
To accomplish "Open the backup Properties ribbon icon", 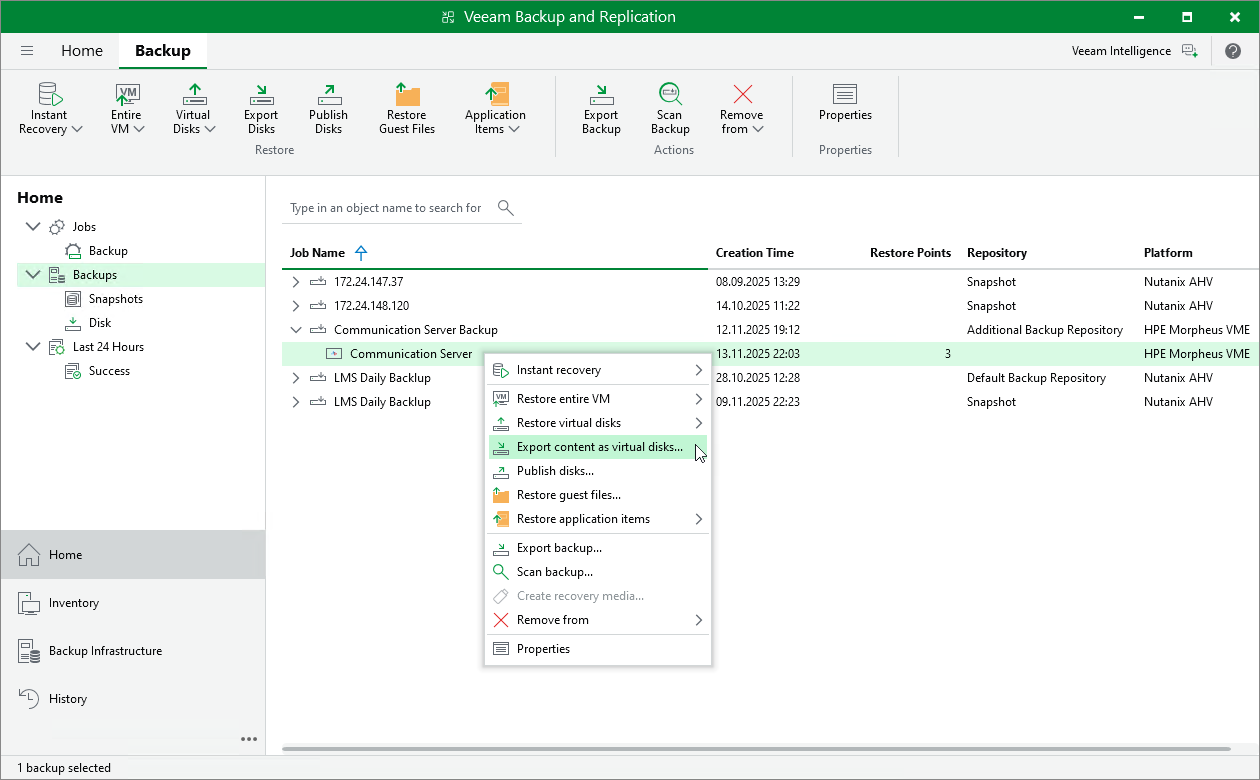I will click(845, 107).
